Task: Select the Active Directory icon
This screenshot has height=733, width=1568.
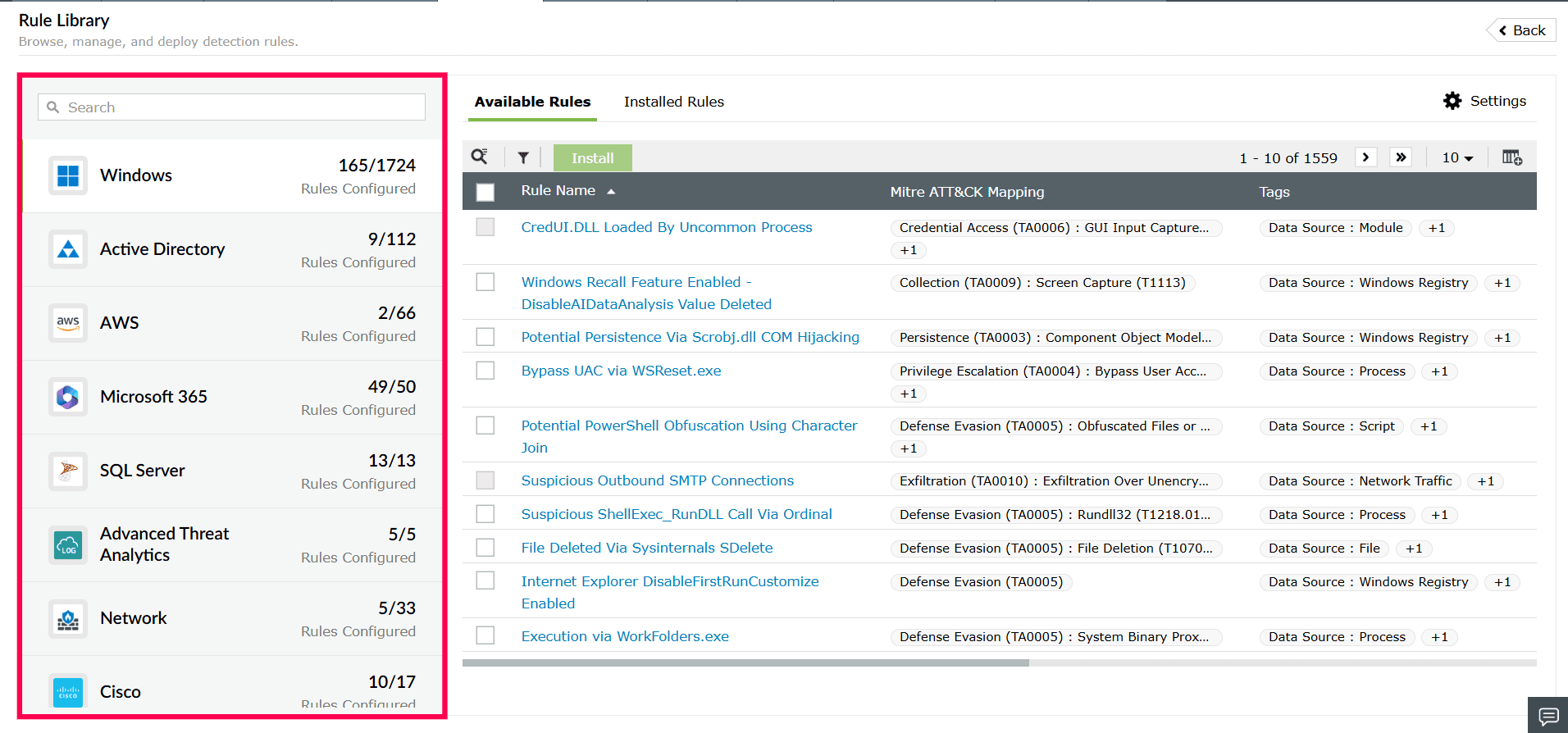Action: (68, 249)
